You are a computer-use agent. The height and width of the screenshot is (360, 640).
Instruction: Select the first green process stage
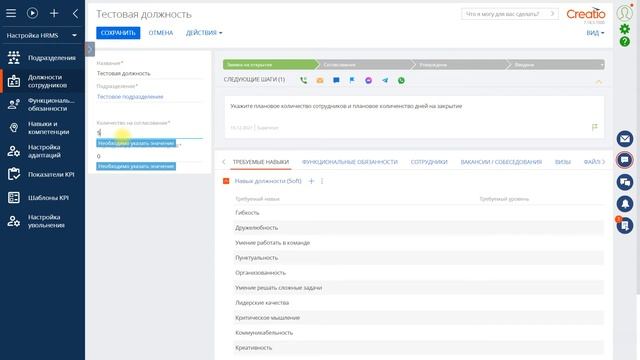[x=270, y=64]
